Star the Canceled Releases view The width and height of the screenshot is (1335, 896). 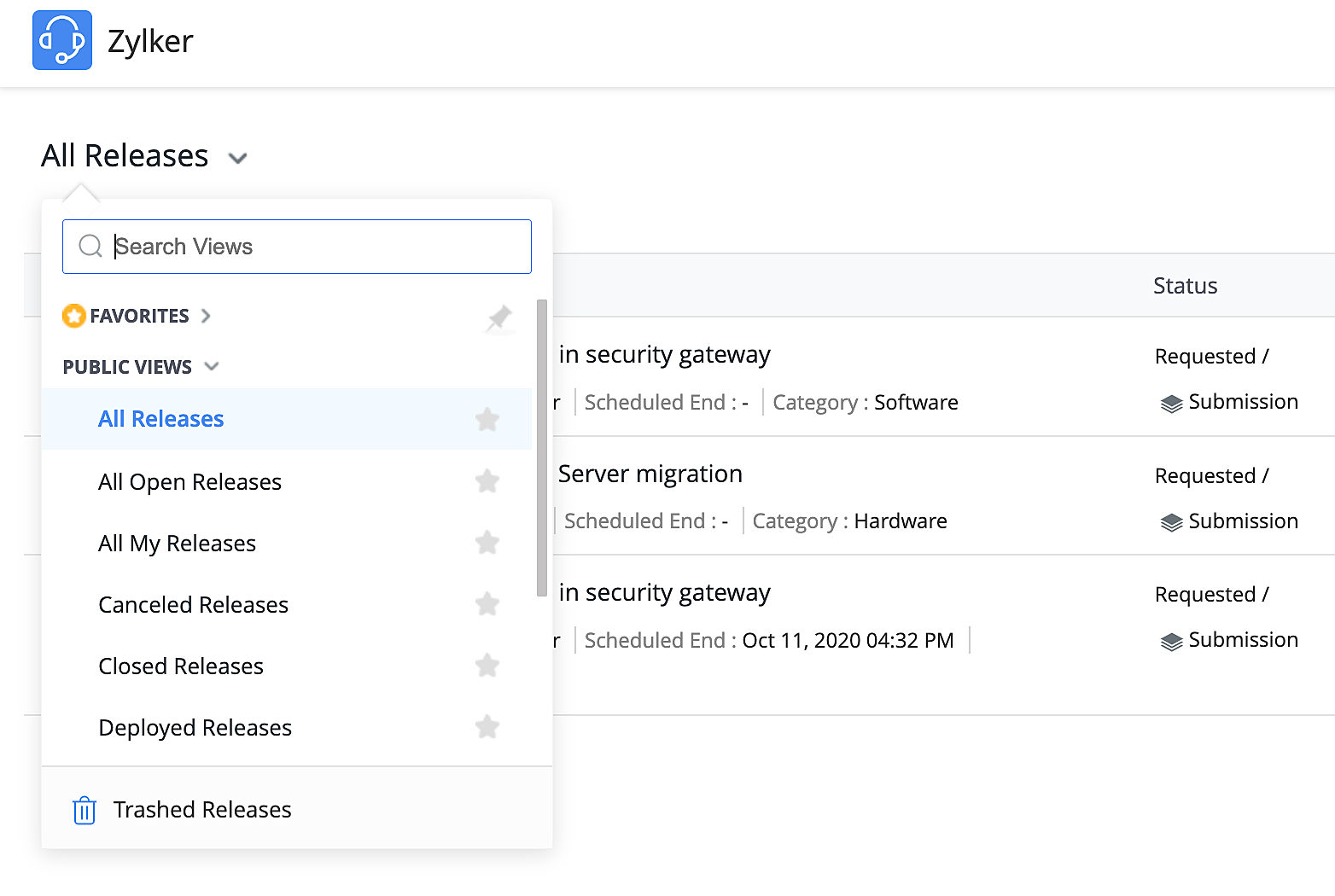click(487, 604)
